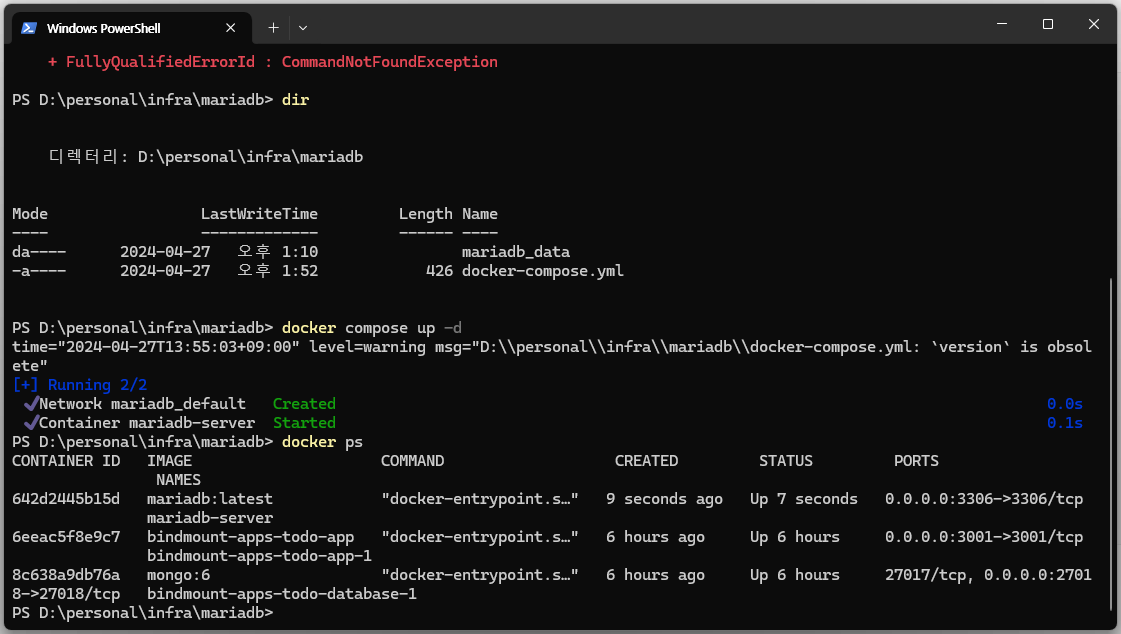Click the Mode column header
Screen dimensions: 1121x634
pos(30,214)
